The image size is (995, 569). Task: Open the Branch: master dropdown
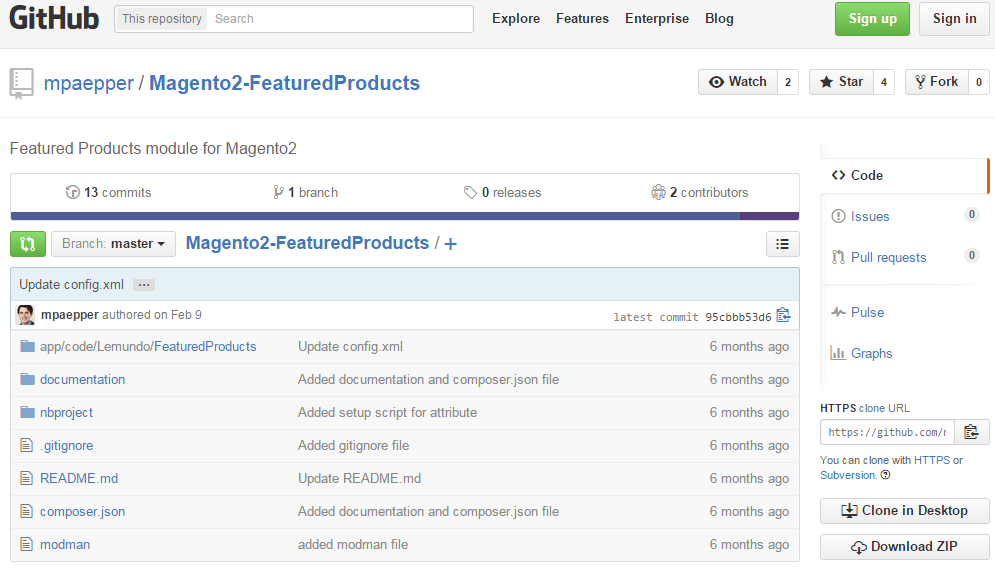click(114, 244)
